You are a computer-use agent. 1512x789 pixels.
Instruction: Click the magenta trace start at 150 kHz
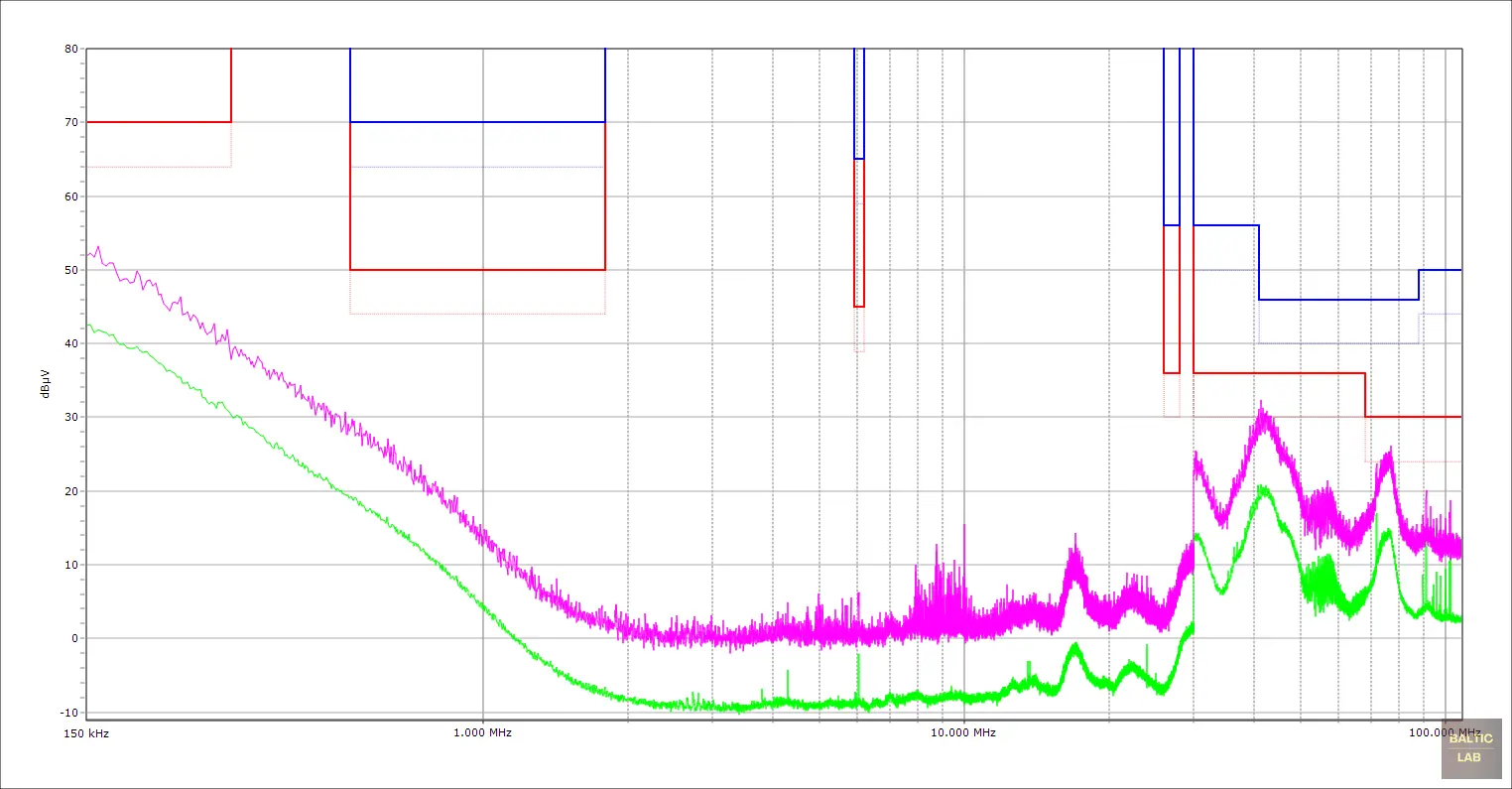[x=89, y=255]
